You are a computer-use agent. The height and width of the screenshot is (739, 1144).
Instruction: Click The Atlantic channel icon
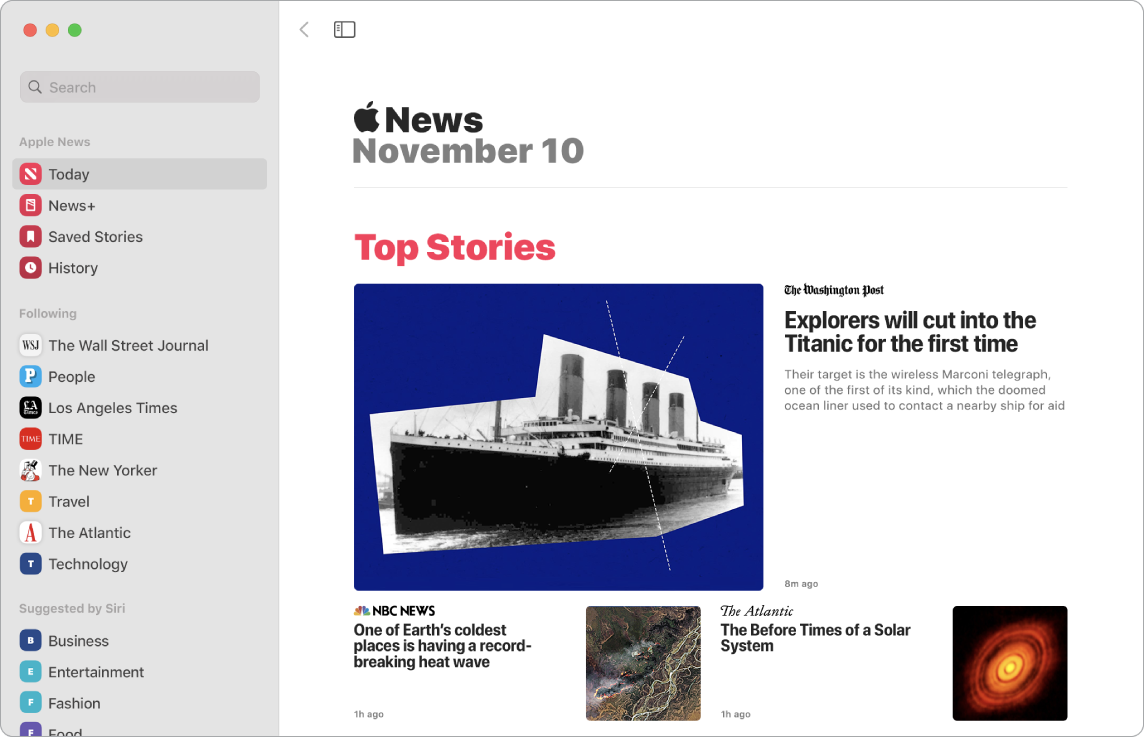pyautogui.click(x=29, y=532)
